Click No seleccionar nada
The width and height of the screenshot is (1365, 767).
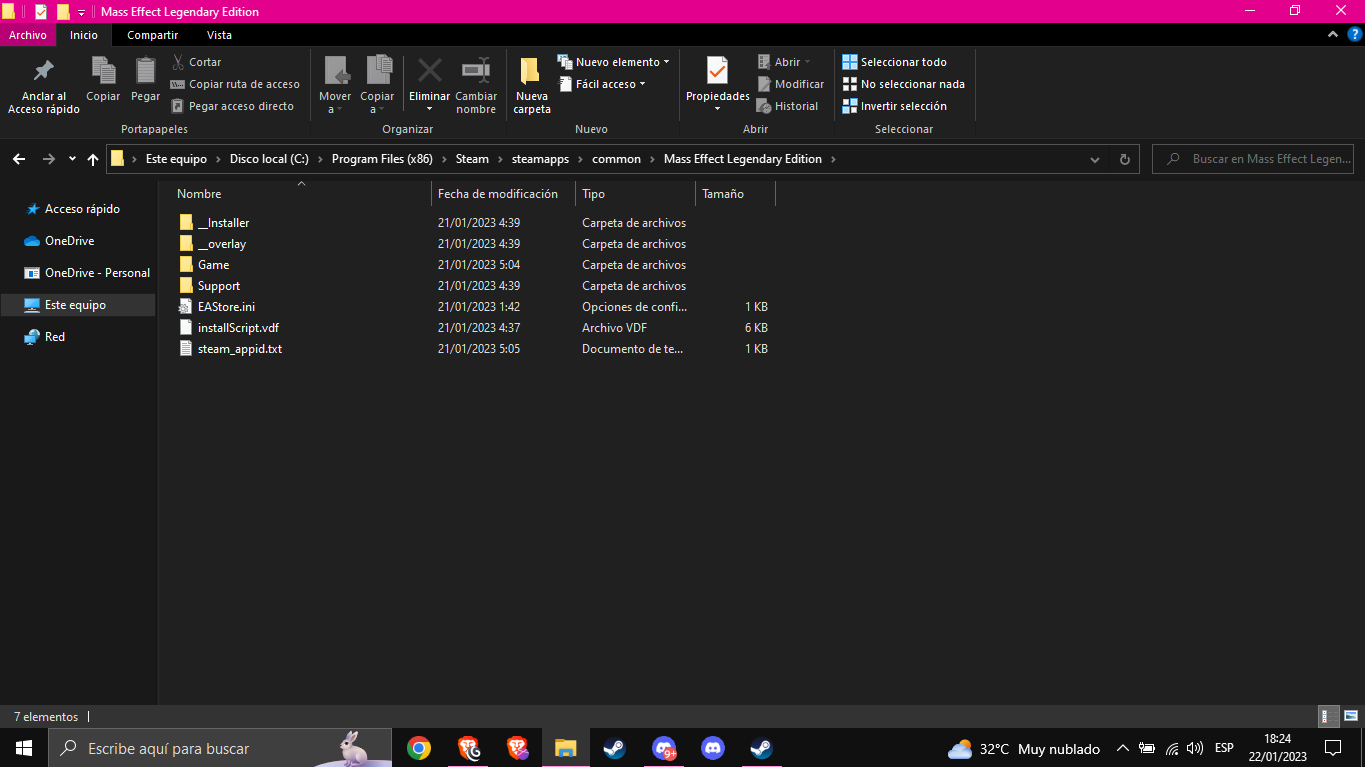coord(903,84)
